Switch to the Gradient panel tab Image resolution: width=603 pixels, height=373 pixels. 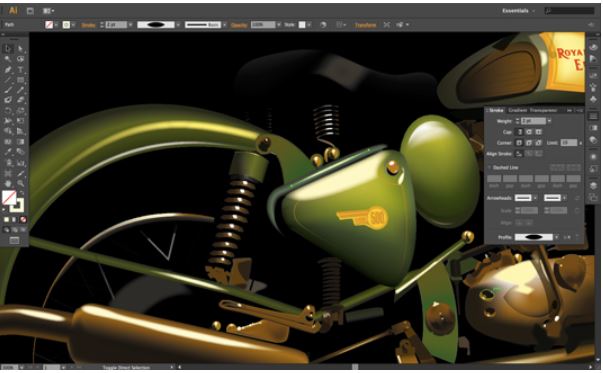point(517,110)
